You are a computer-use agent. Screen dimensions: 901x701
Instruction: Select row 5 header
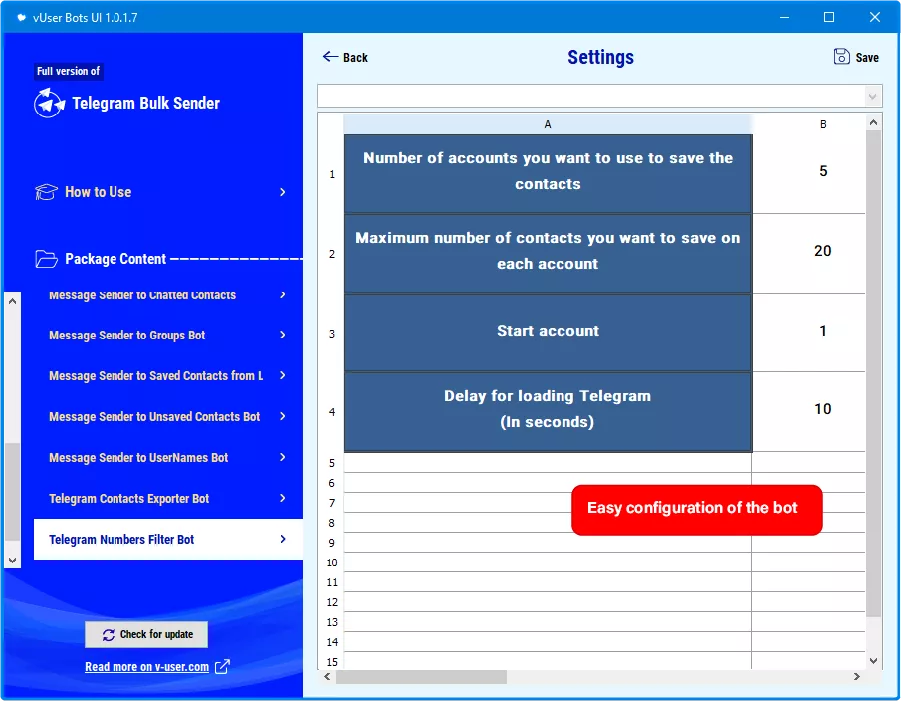332,463
